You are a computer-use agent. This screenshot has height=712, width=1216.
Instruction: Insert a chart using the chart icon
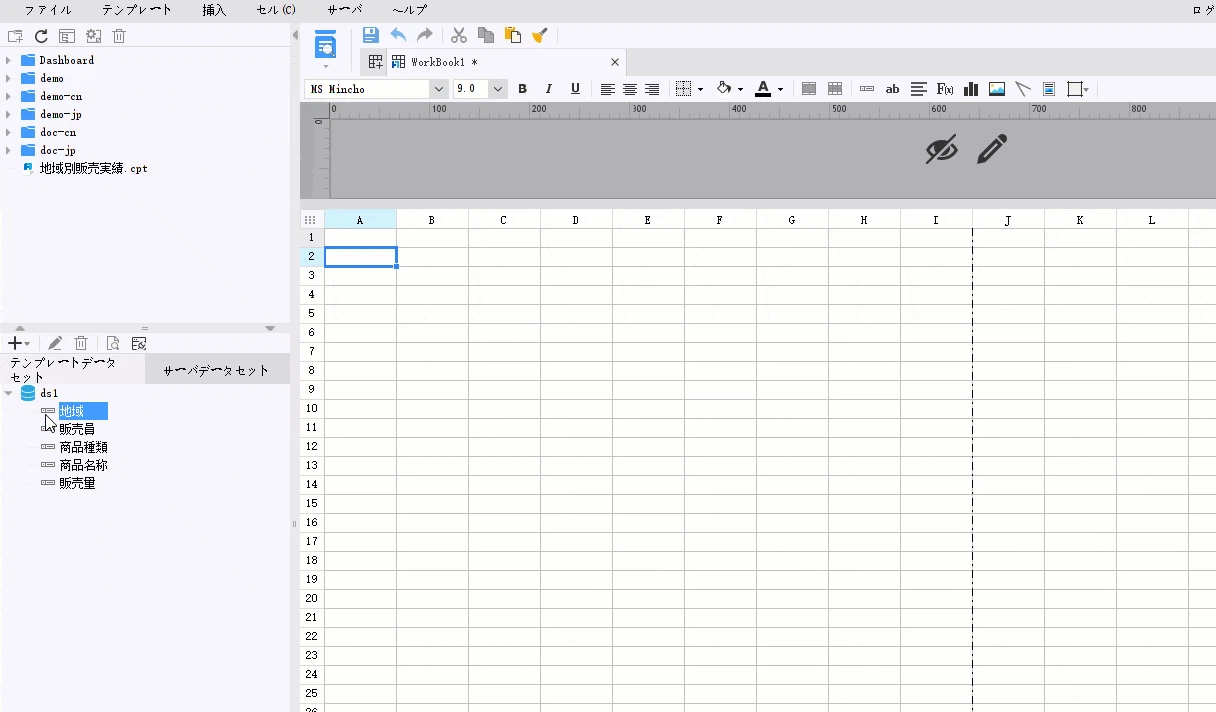point(971,89)
